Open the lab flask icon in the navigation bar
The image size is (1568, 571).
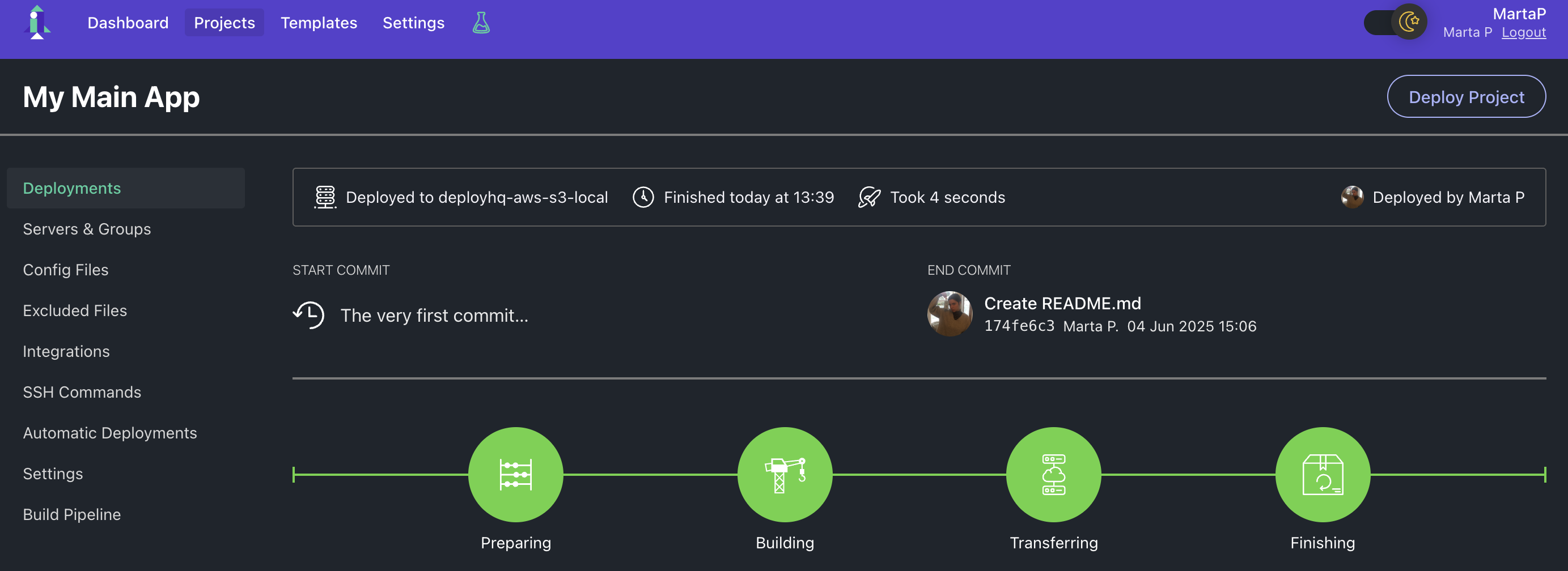point(481,23)
